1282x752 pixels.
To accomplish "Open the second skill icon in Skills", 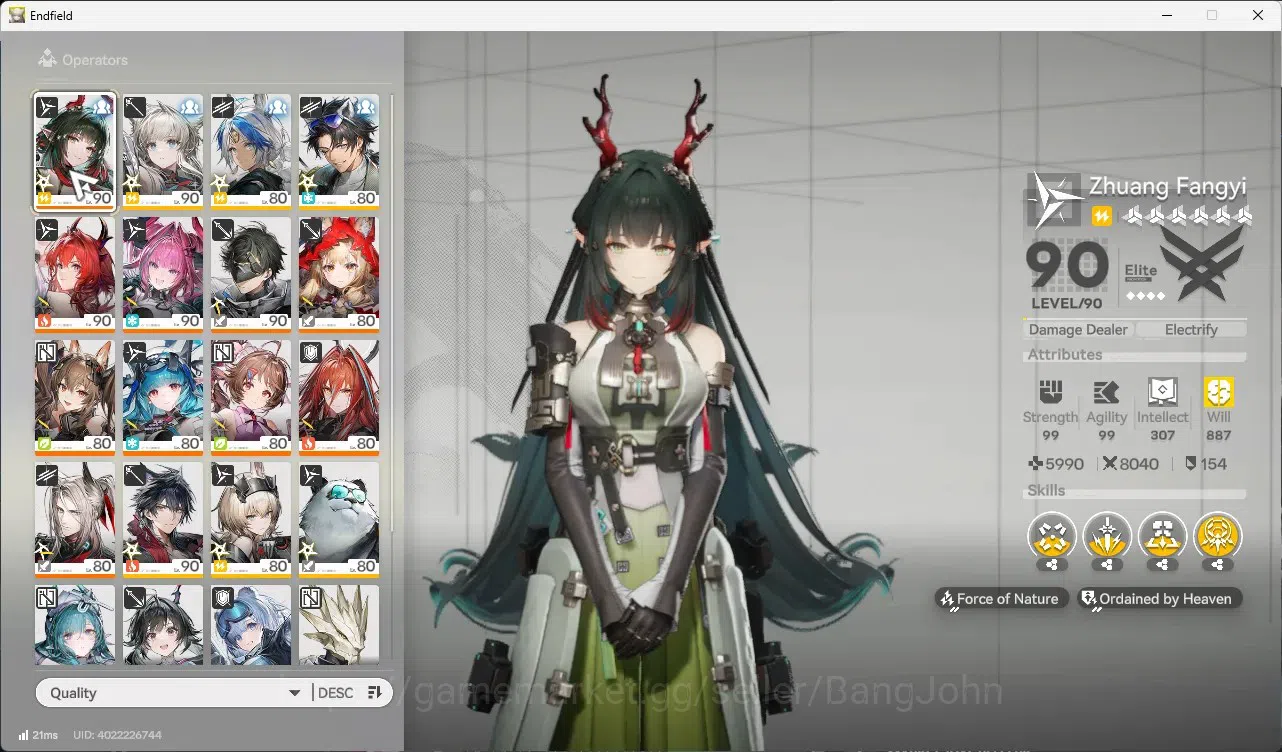I will (1108, 536).
